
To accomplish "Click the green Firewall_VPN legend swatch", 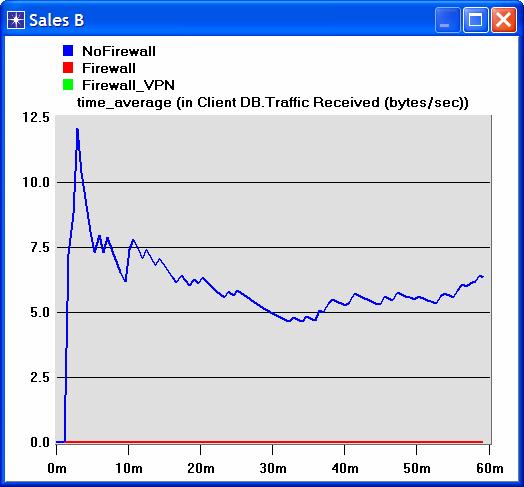I will click(x=68, y=85).
